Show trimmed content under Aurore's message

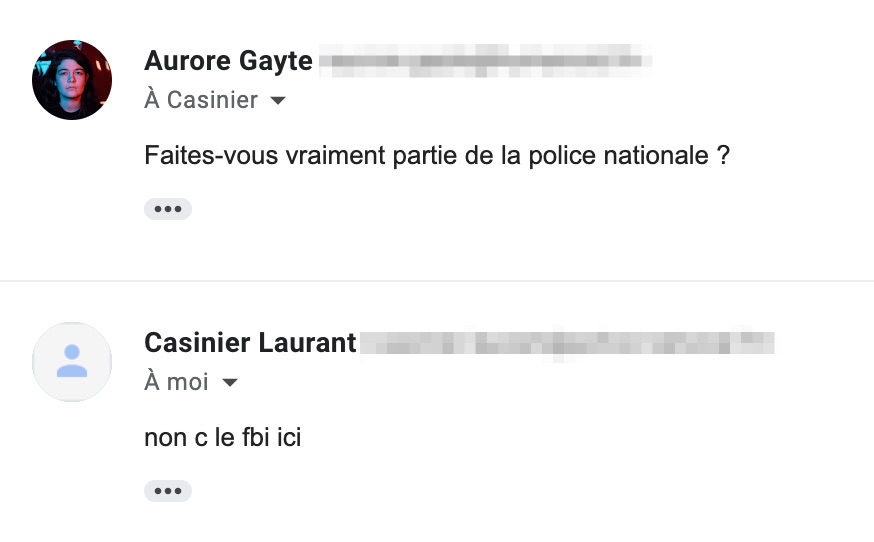(168, 209)
